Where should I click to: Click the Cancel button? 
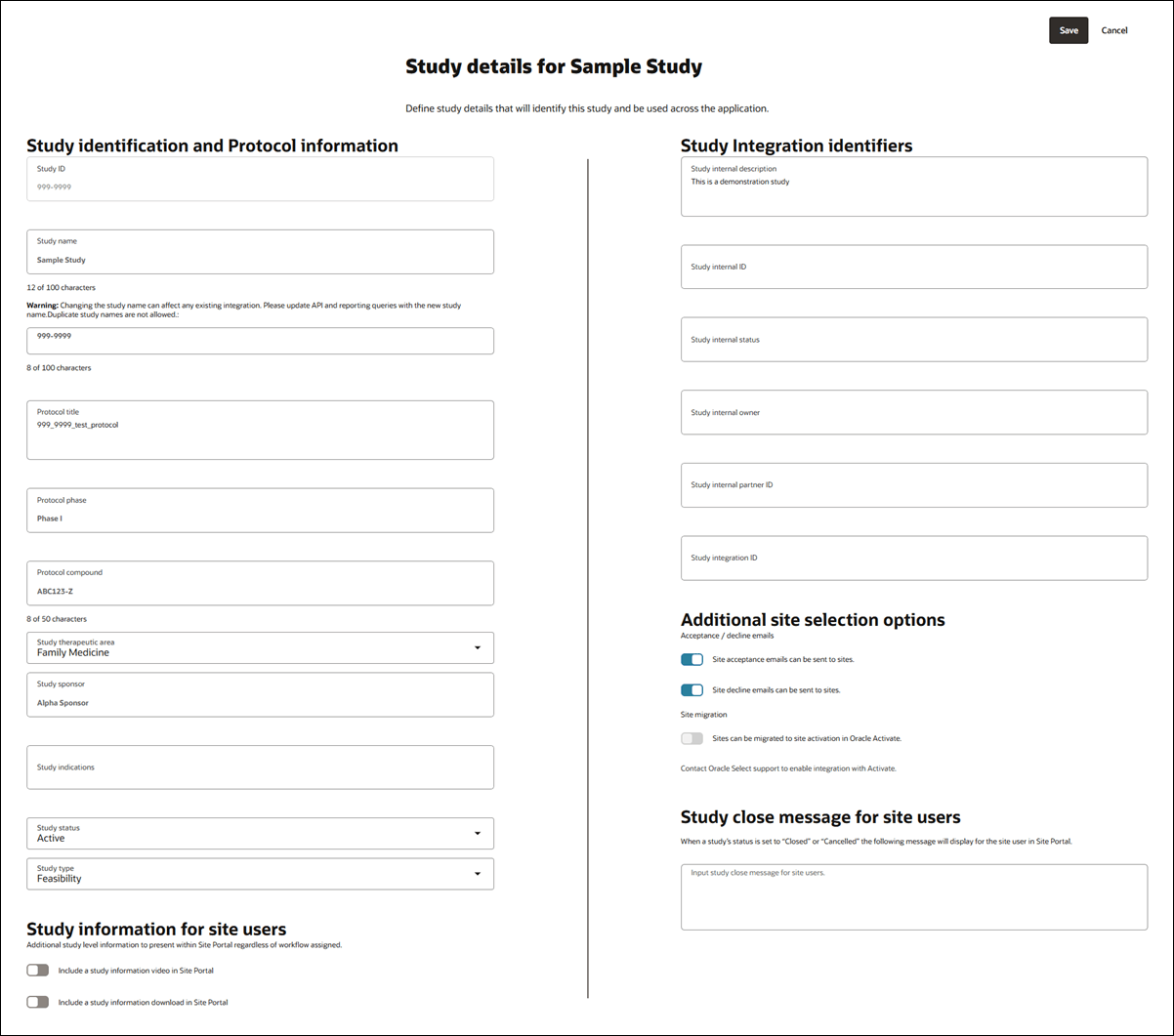click(x=1113, y=30)
